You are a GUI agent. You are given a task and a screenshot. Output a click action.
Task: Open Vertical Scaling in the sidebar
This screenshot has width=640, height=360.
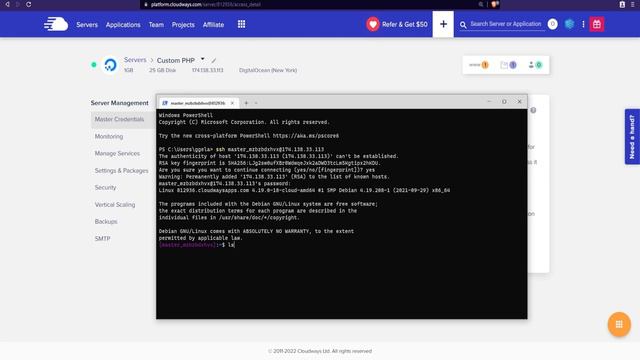(x=115, y=204)
